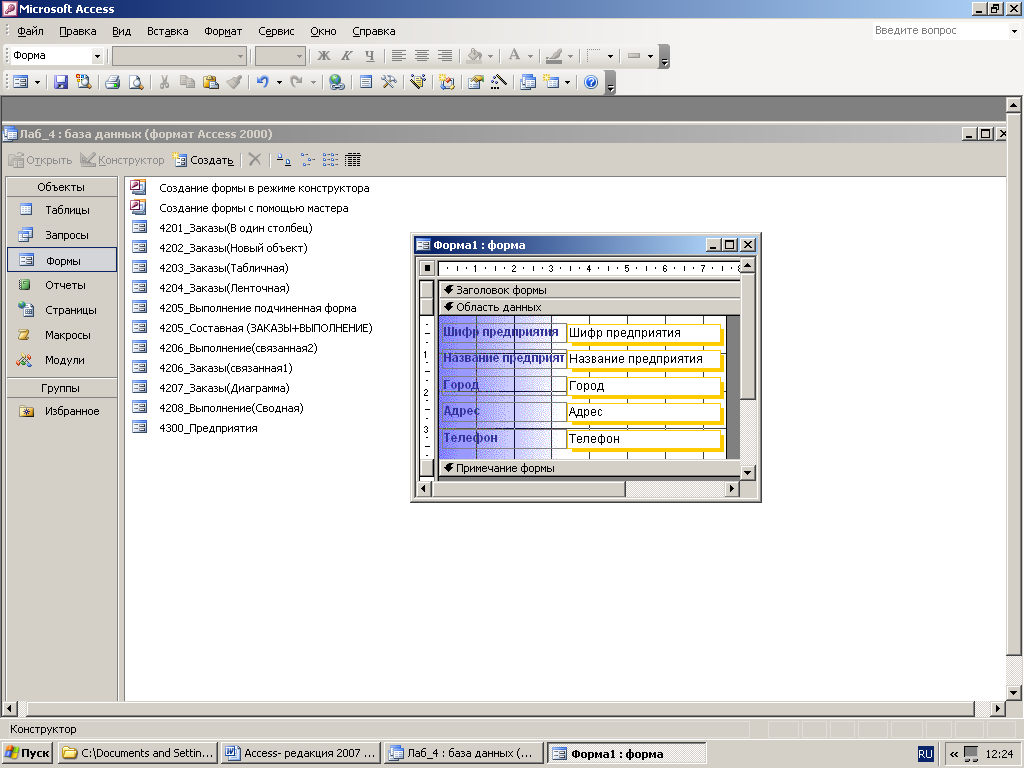1024x768 pixels.
Task: Expand the Undo history dropdown arrow
Action: coord(279,82)
